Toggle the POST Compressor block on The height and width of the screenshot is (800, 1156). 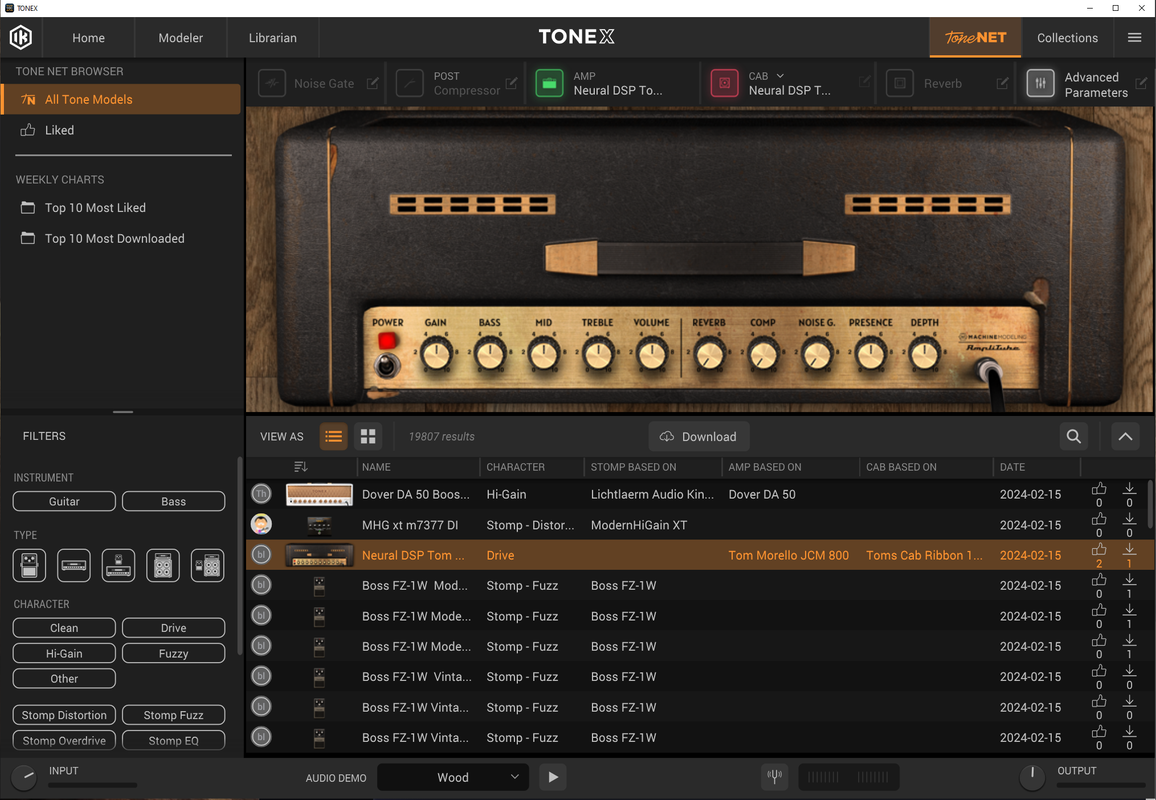(409, 83)
